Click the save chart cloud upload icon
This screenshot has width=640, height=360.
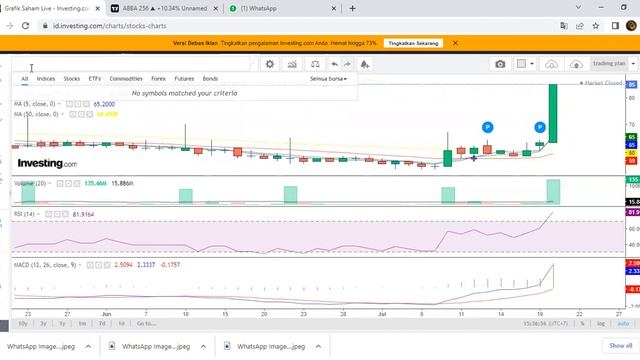576,64
